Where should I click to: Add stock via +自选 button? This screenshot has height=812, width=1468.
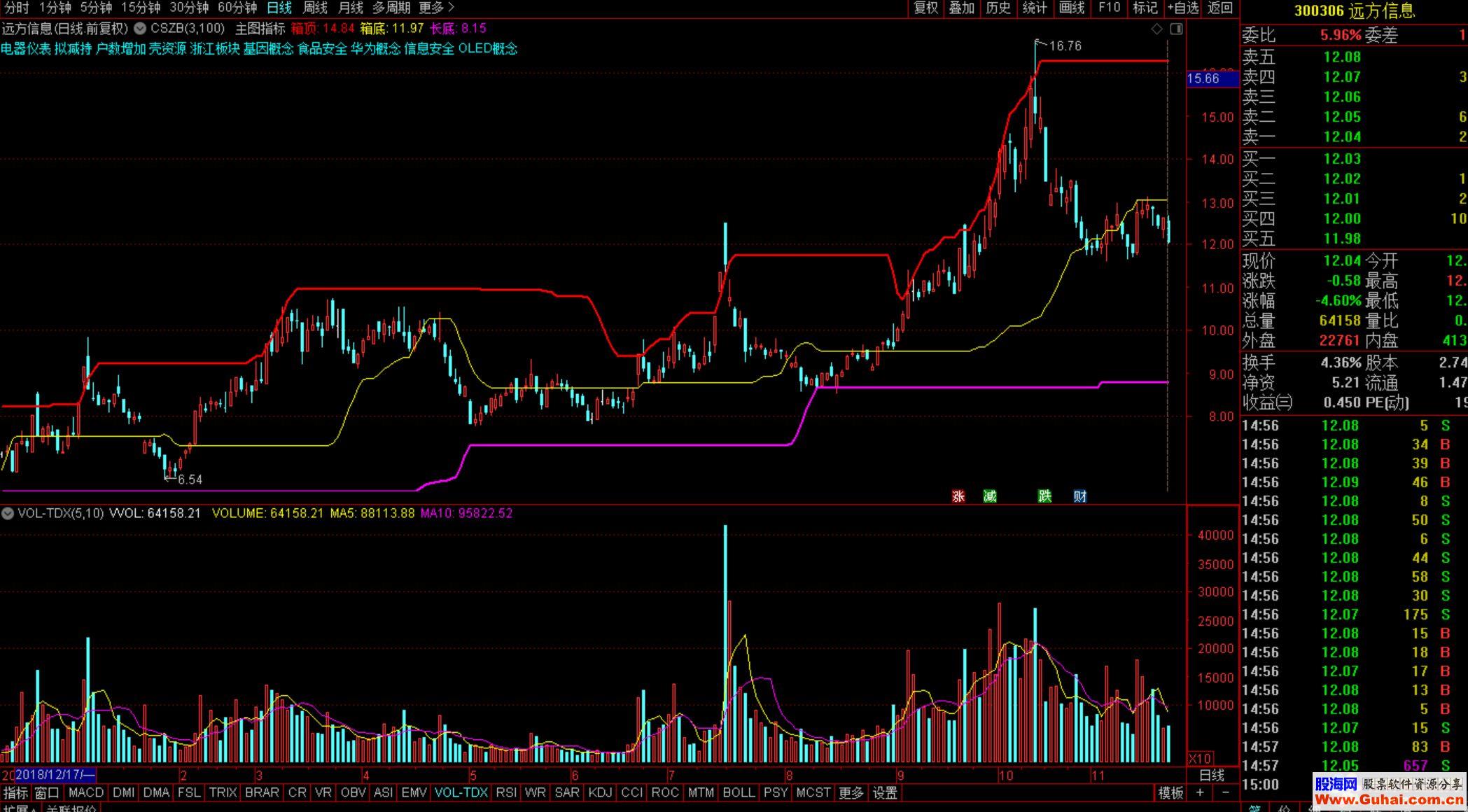point(1183,8)
